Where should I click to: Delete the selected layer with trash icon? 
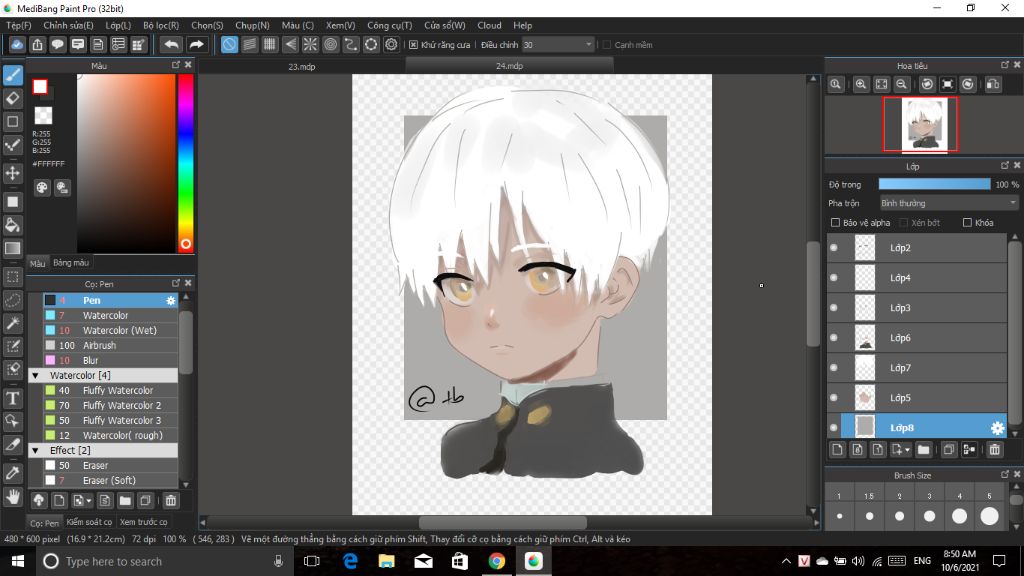[994, 449]
